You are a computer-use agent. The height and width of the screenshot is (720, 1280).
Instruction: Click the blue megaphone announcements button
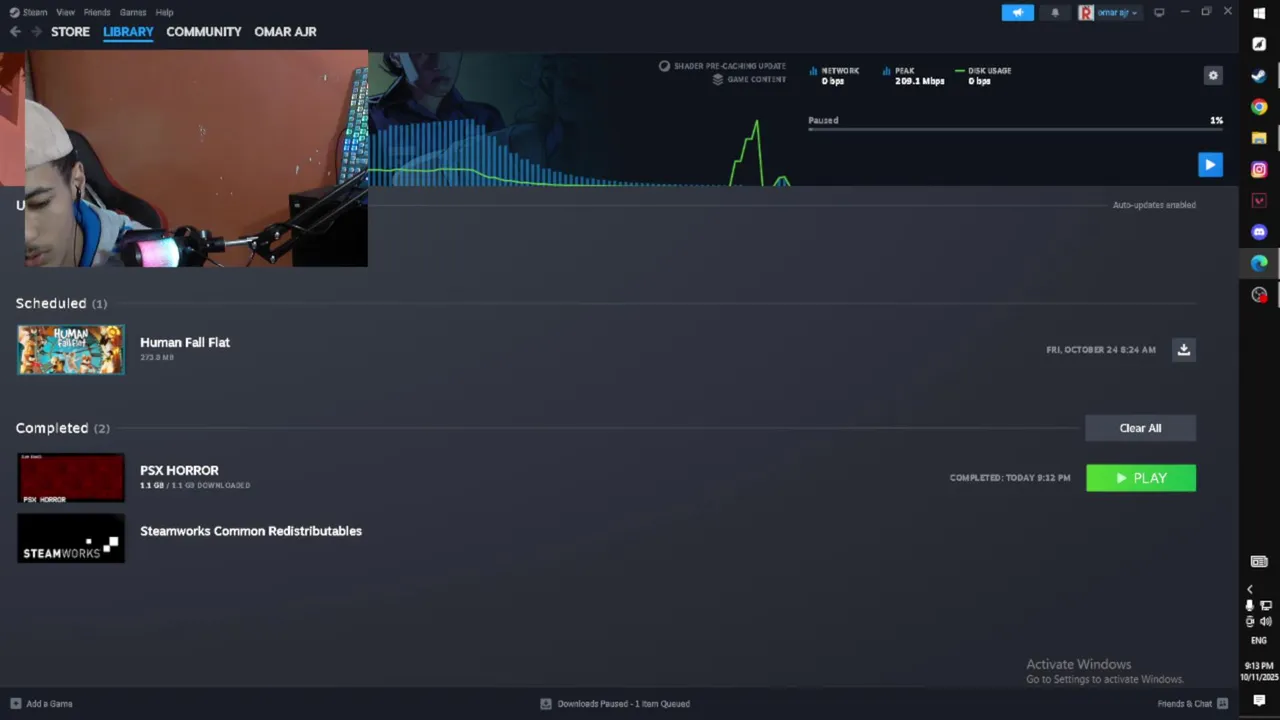[x=1017, y=12]
